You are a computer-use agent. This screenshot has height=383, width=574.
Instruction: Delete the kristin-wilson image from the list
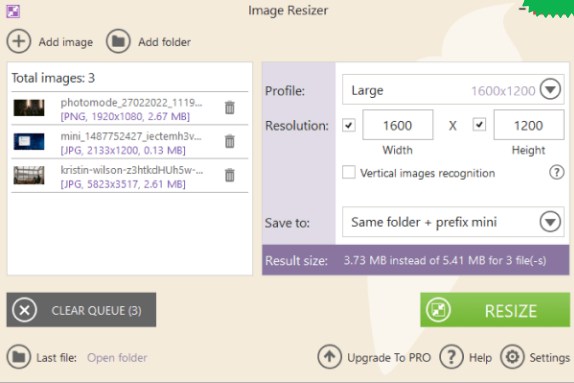(x=230, y=175)
